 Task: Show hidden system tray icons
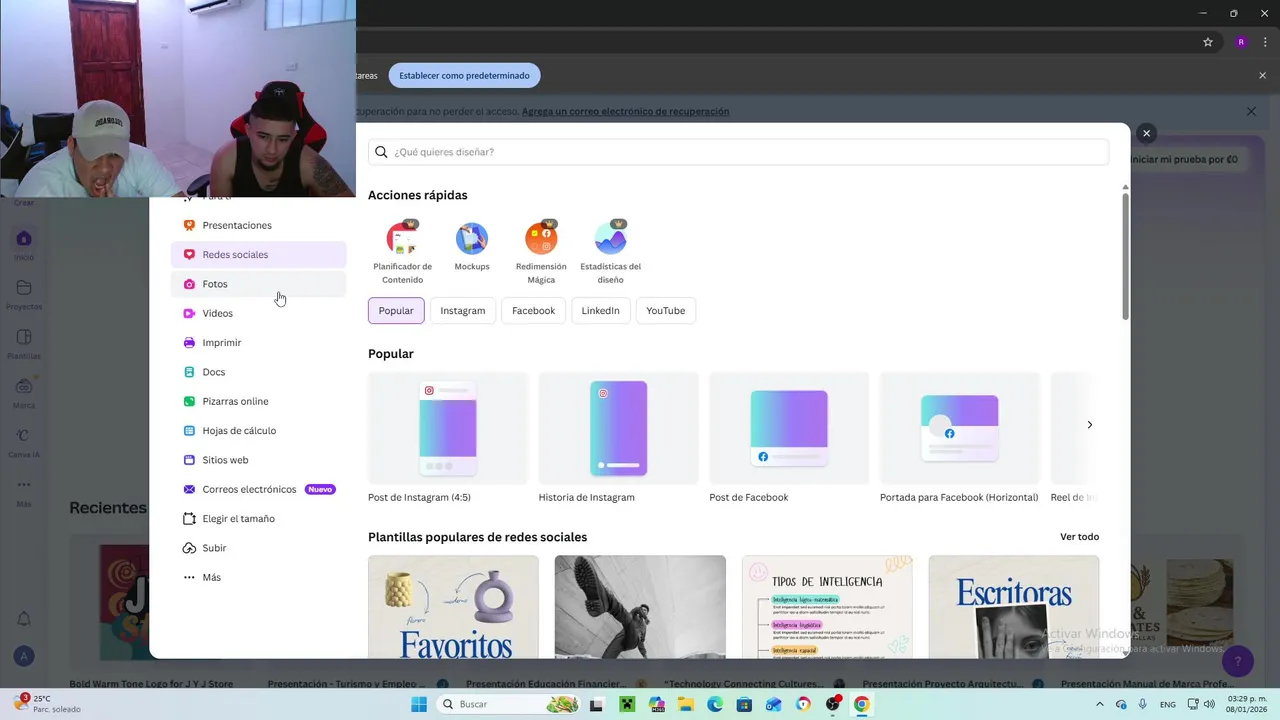pyautogui.click(x=1100, y=704)
